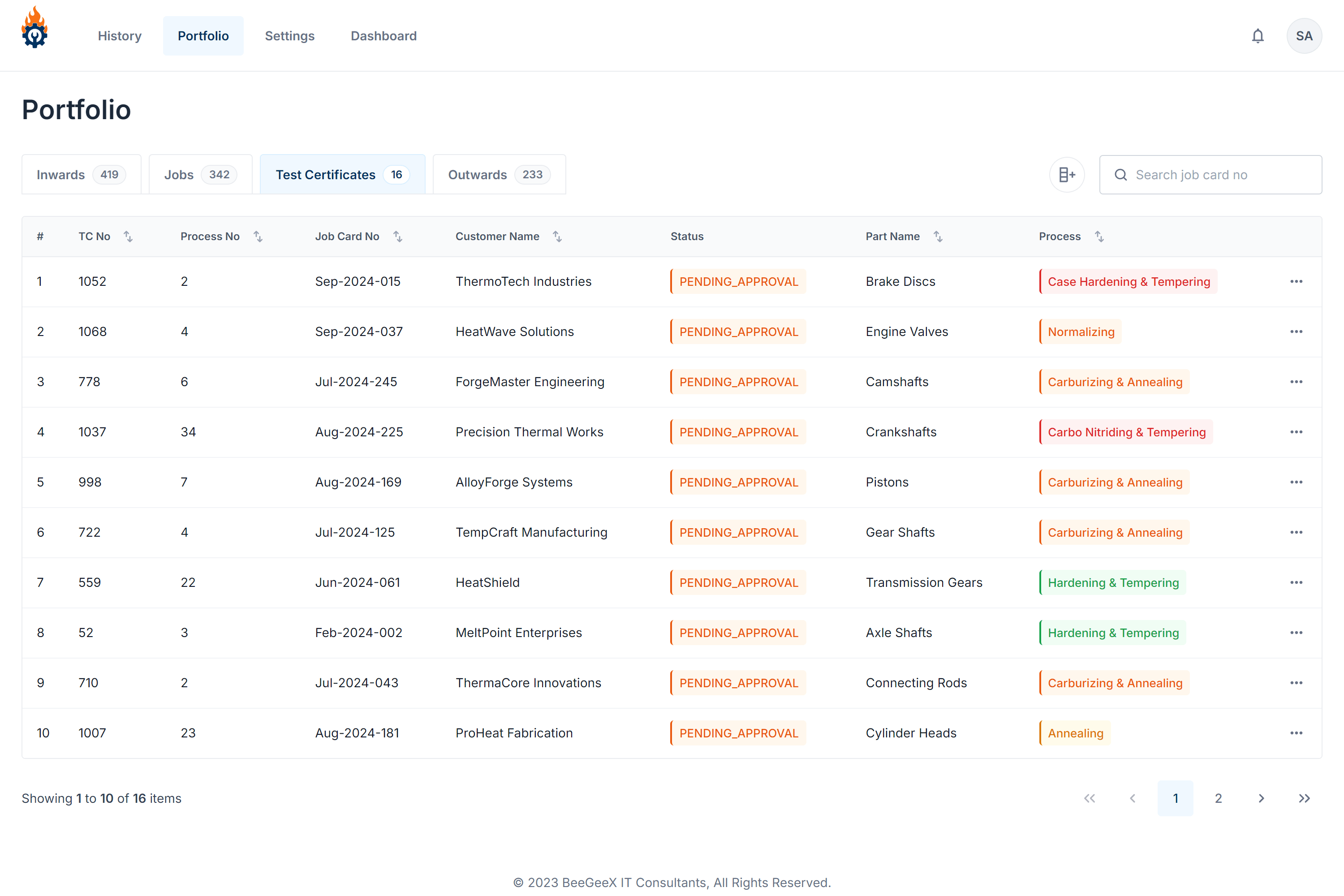
Task: Sort by Job Card No column
Action: pos(398,237)
